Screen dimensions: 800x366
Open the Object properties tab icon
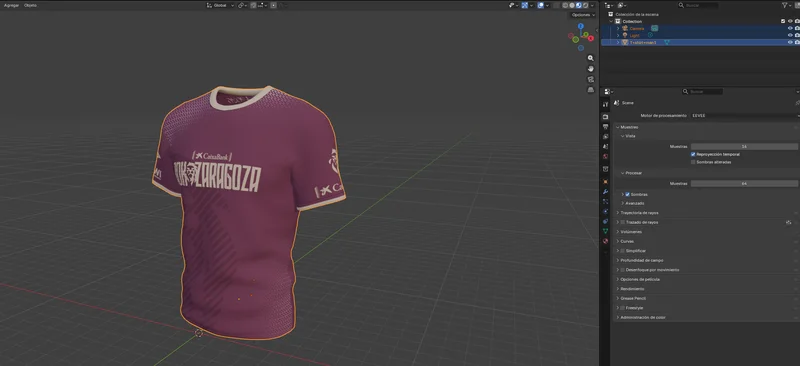pos(605,181)
